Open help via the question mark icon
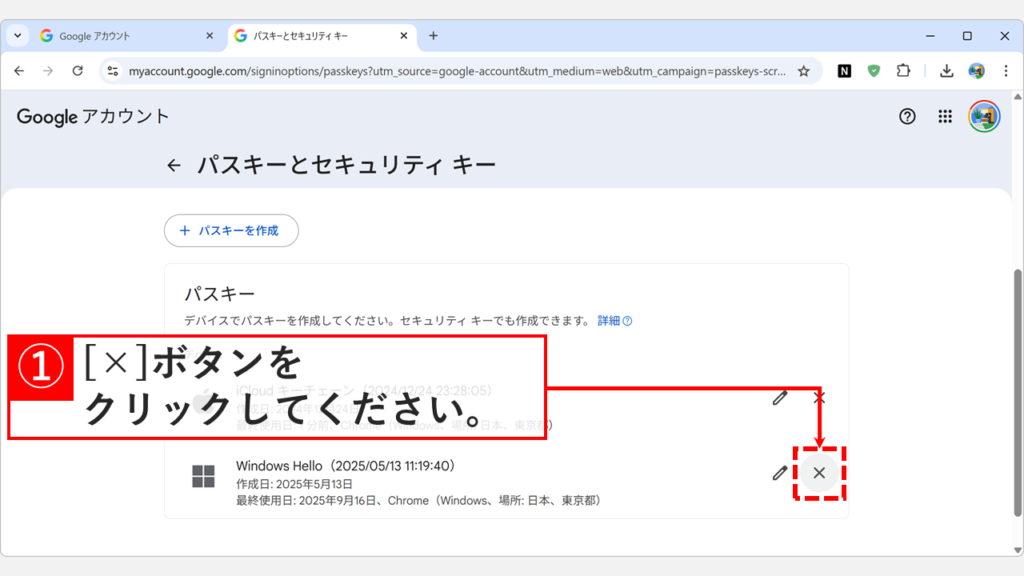Image resolution: width=1024 pixels, height=576 pixels. [x=906, y=117]
